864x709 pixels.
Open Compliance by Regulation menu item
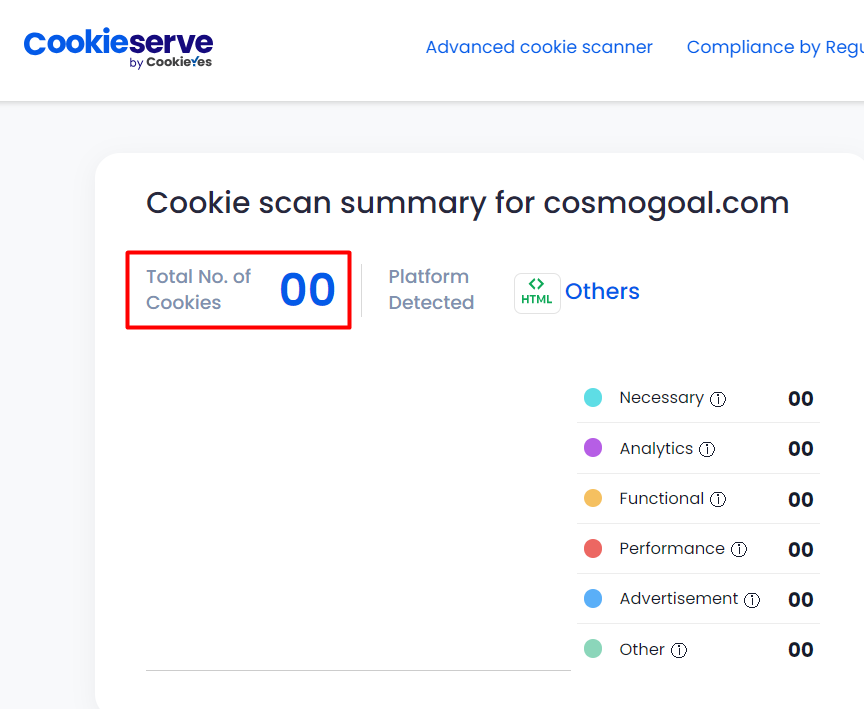[775, 47]
